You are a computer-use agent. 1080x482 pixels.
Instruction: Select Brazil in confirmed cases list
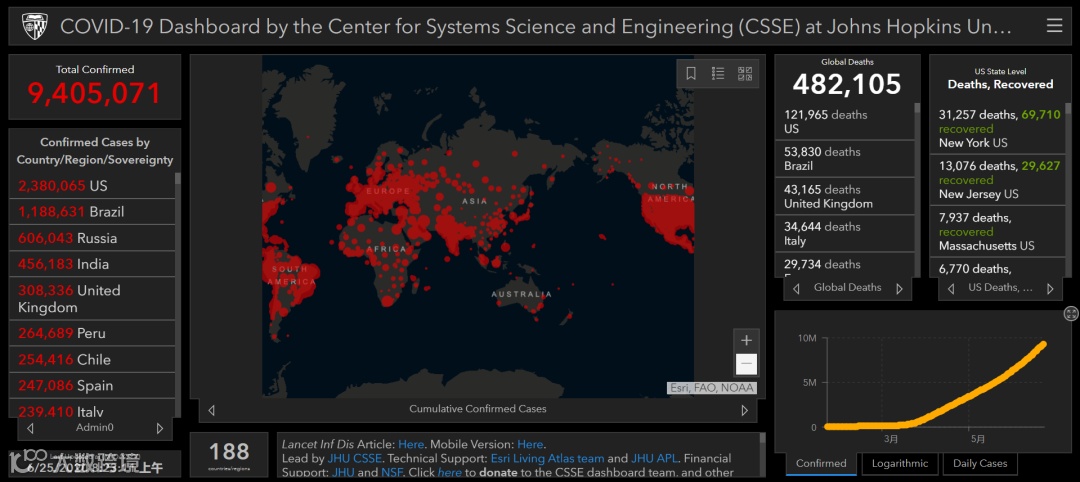pyautogui.click(x=92, y=212)
